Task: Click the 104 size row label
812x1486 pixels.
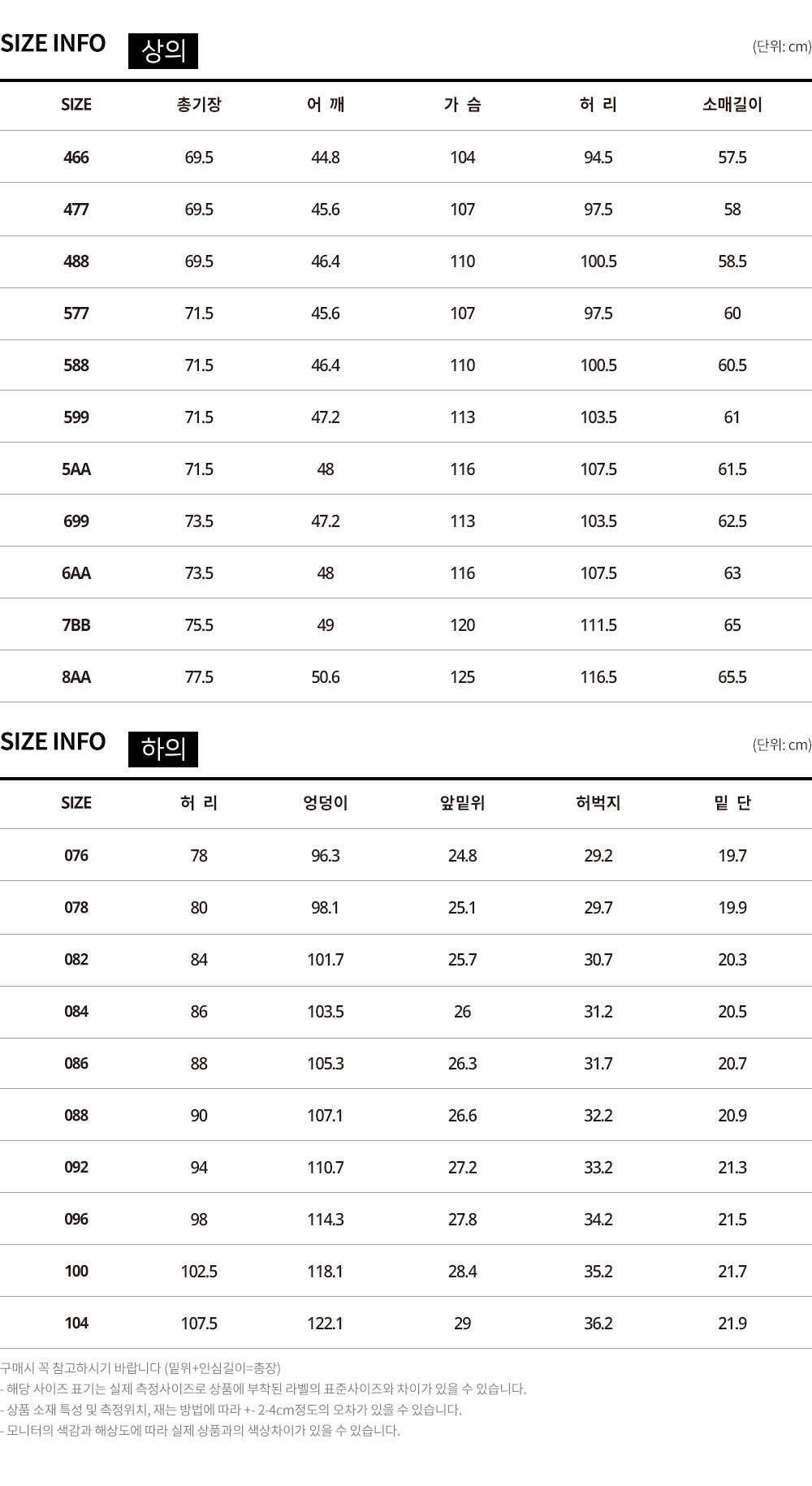Action: tap(76, 1324)
